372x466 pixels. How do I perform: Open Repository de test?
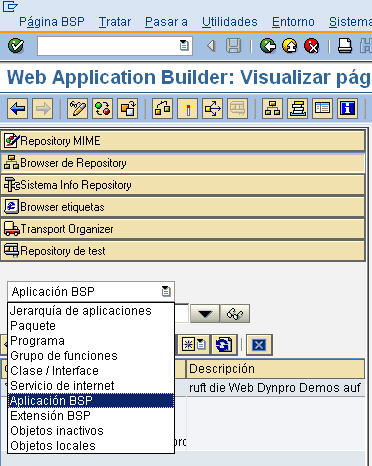click(183, 251)
